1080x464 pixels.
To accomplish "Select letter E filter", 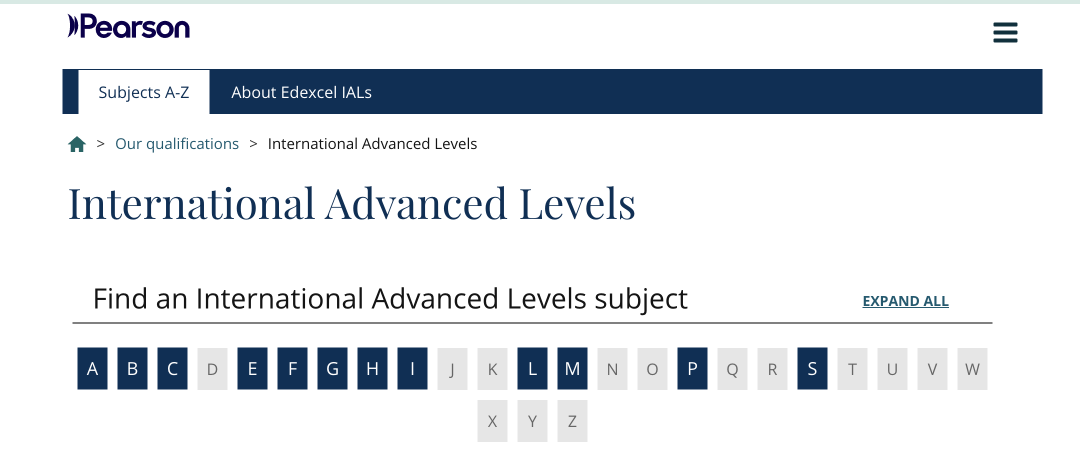I will tap(252, 368).
